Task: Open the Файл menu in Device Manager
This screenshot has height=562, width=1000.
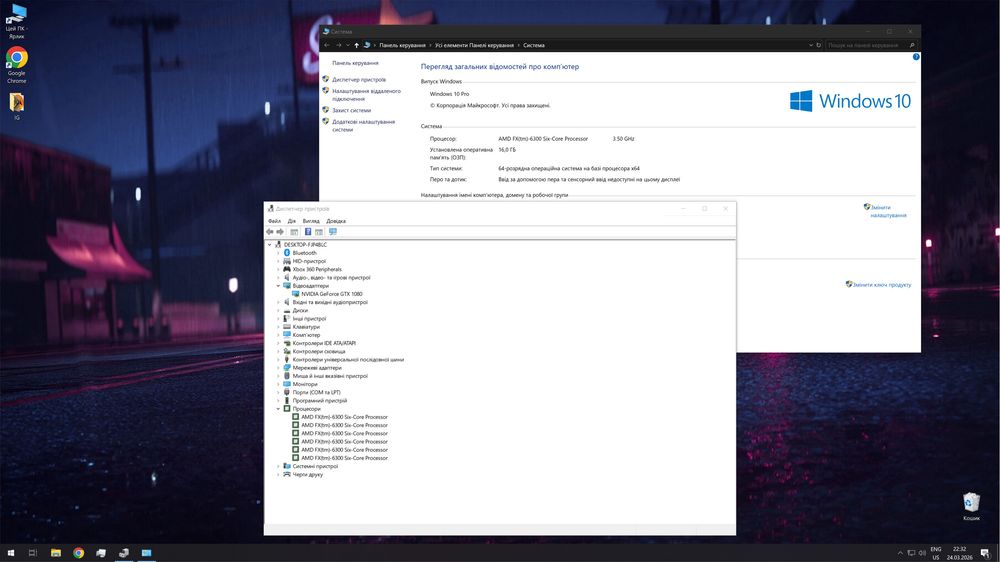Action: tap(274, 221)
